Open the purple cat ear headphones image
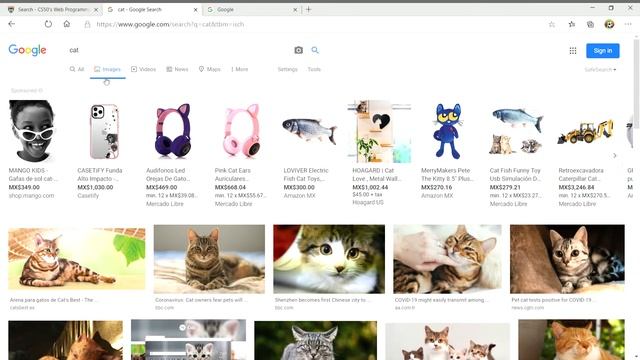Viewport: 640px width, 360px height. click(173, 131)
